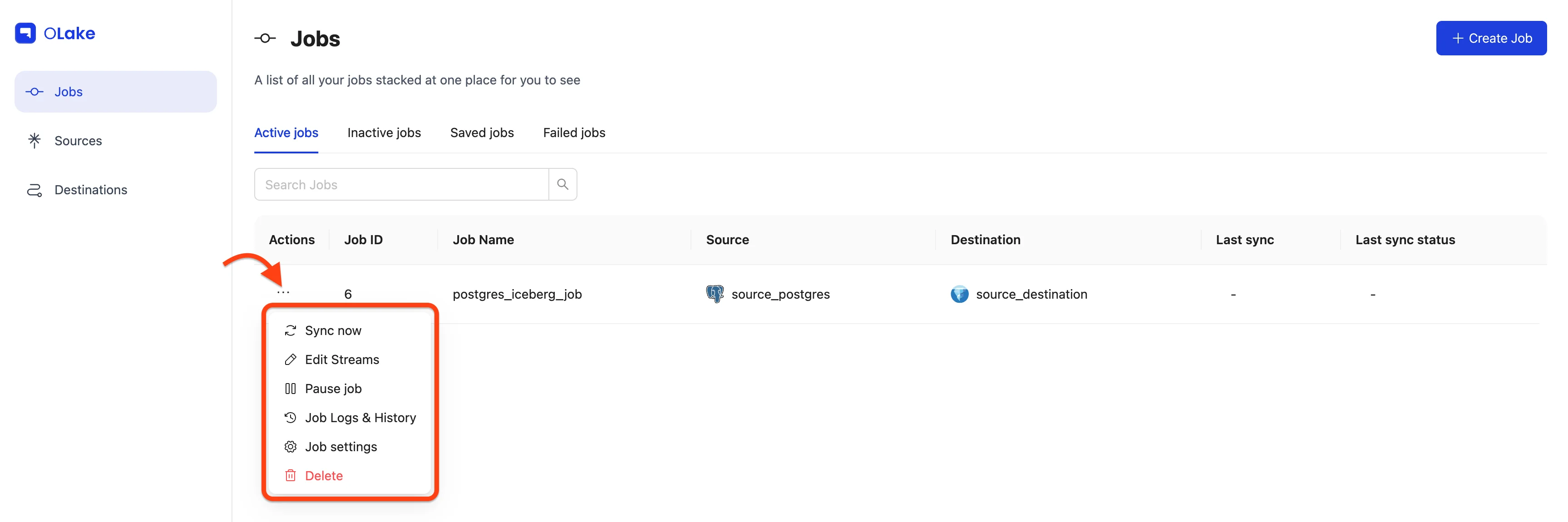
Task: Click the source_destination Iceberg icon
Action: (x=959, y=294)
